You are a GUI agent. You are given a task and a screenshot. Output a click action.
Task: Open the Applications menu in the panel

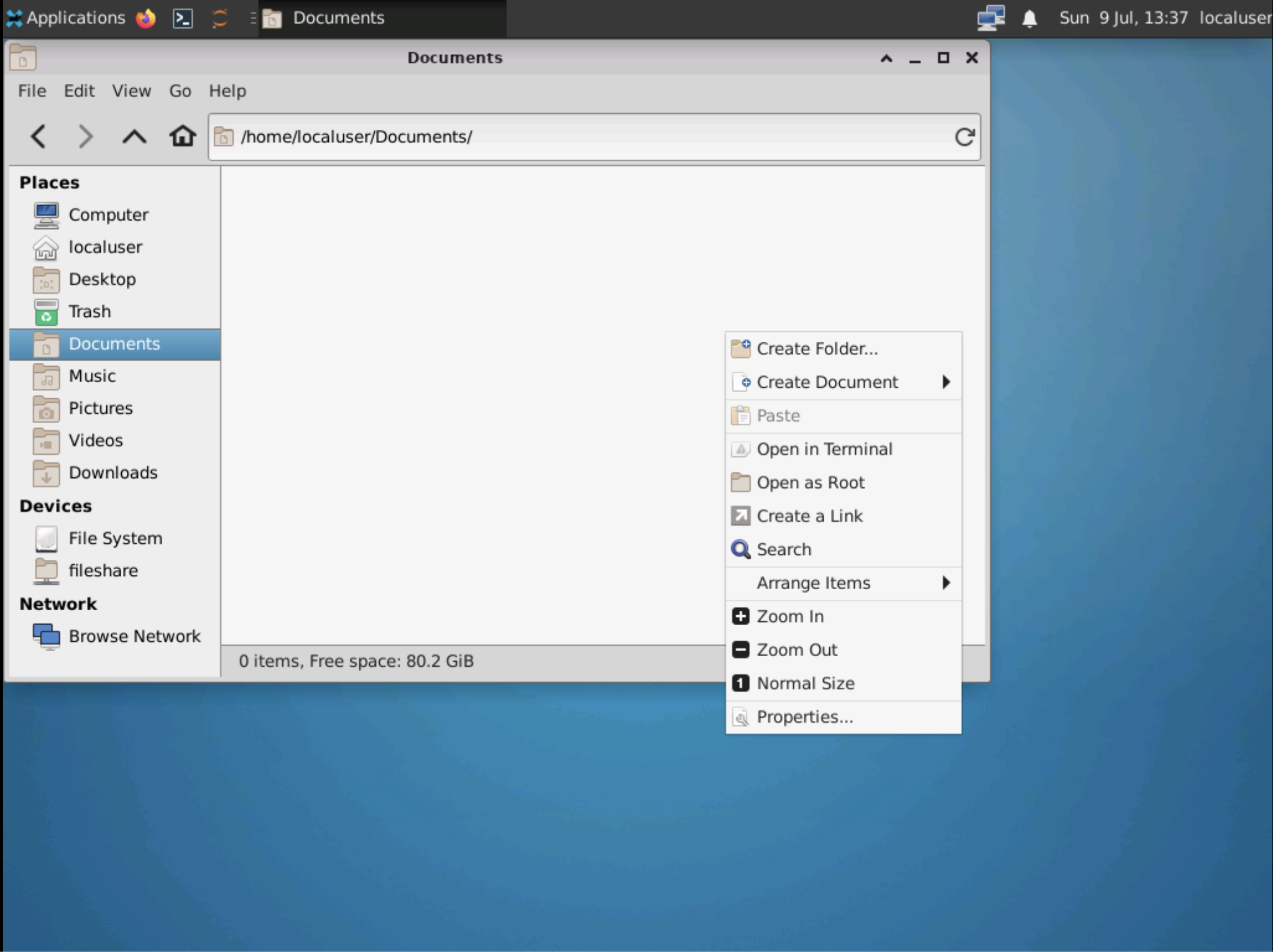point(66,18)
